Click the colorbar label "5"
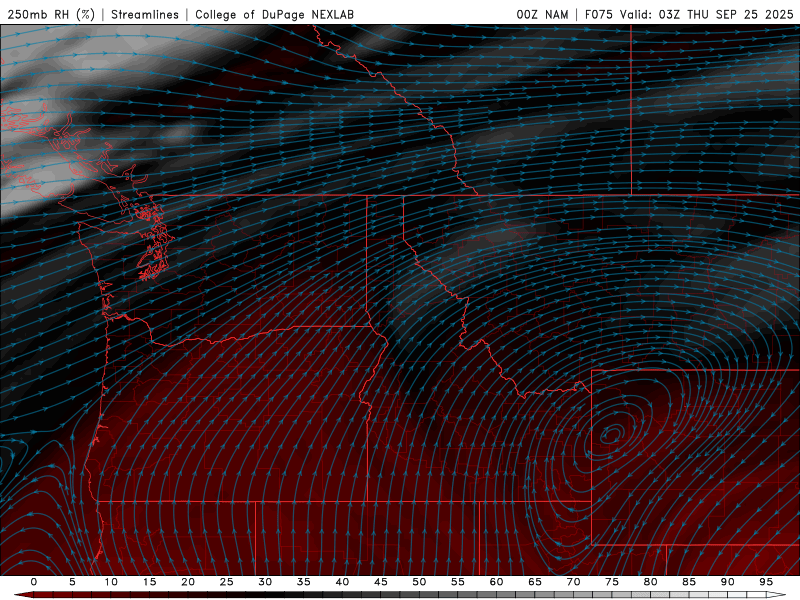This screenshot has height=600, width=800. [72, 582]
